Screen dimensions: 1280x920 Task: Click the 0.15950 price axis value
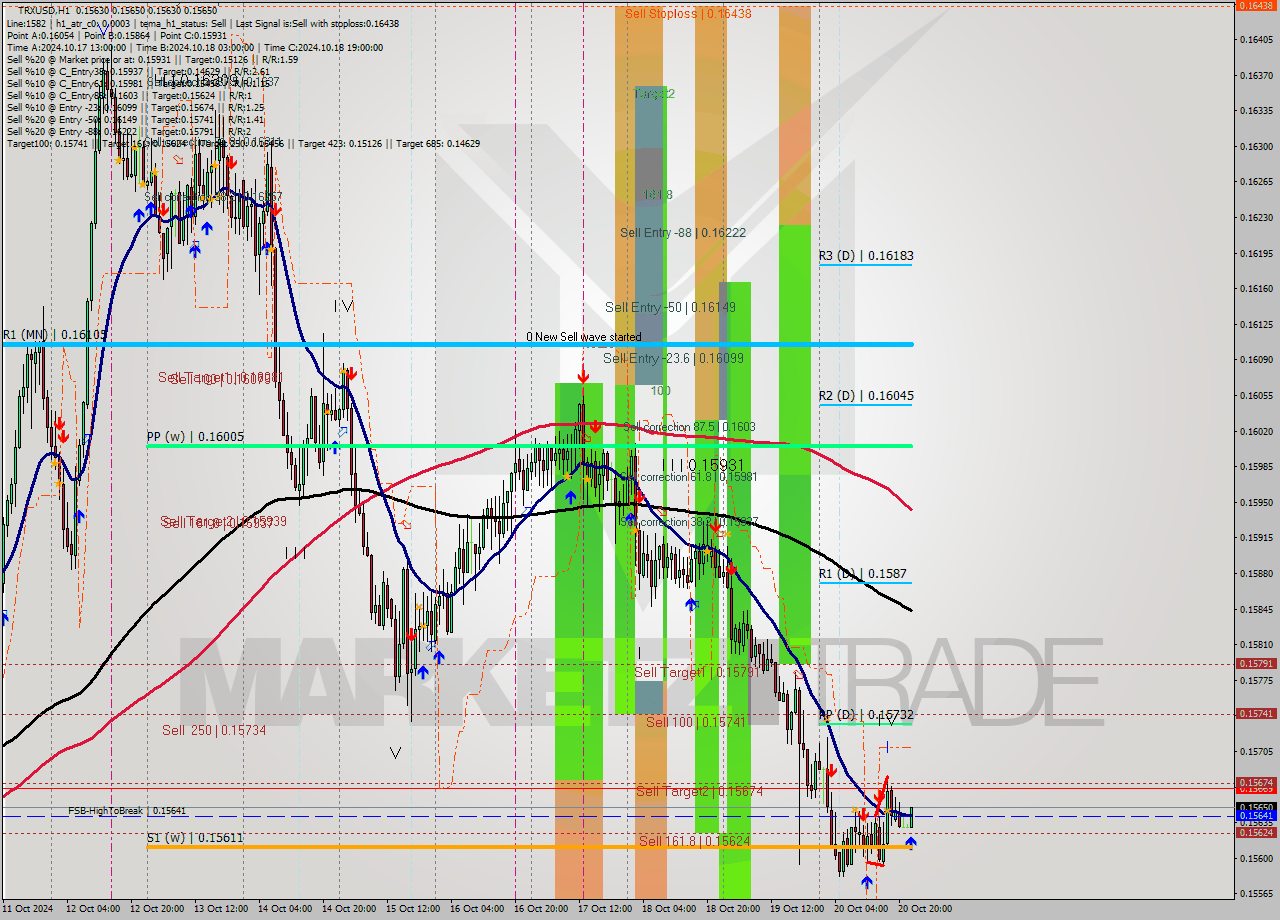pyautogui.click(x=1256, y=502)
